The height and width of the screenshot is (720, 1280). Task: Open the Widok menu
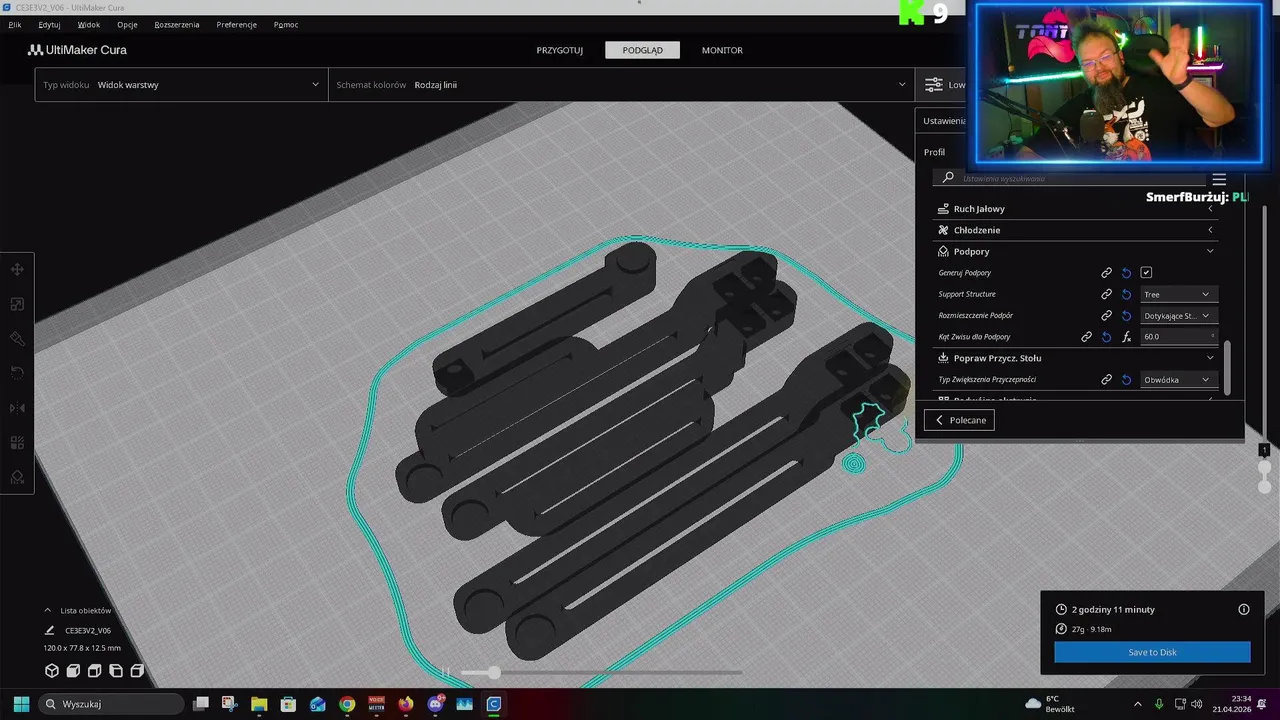[88, 24]
